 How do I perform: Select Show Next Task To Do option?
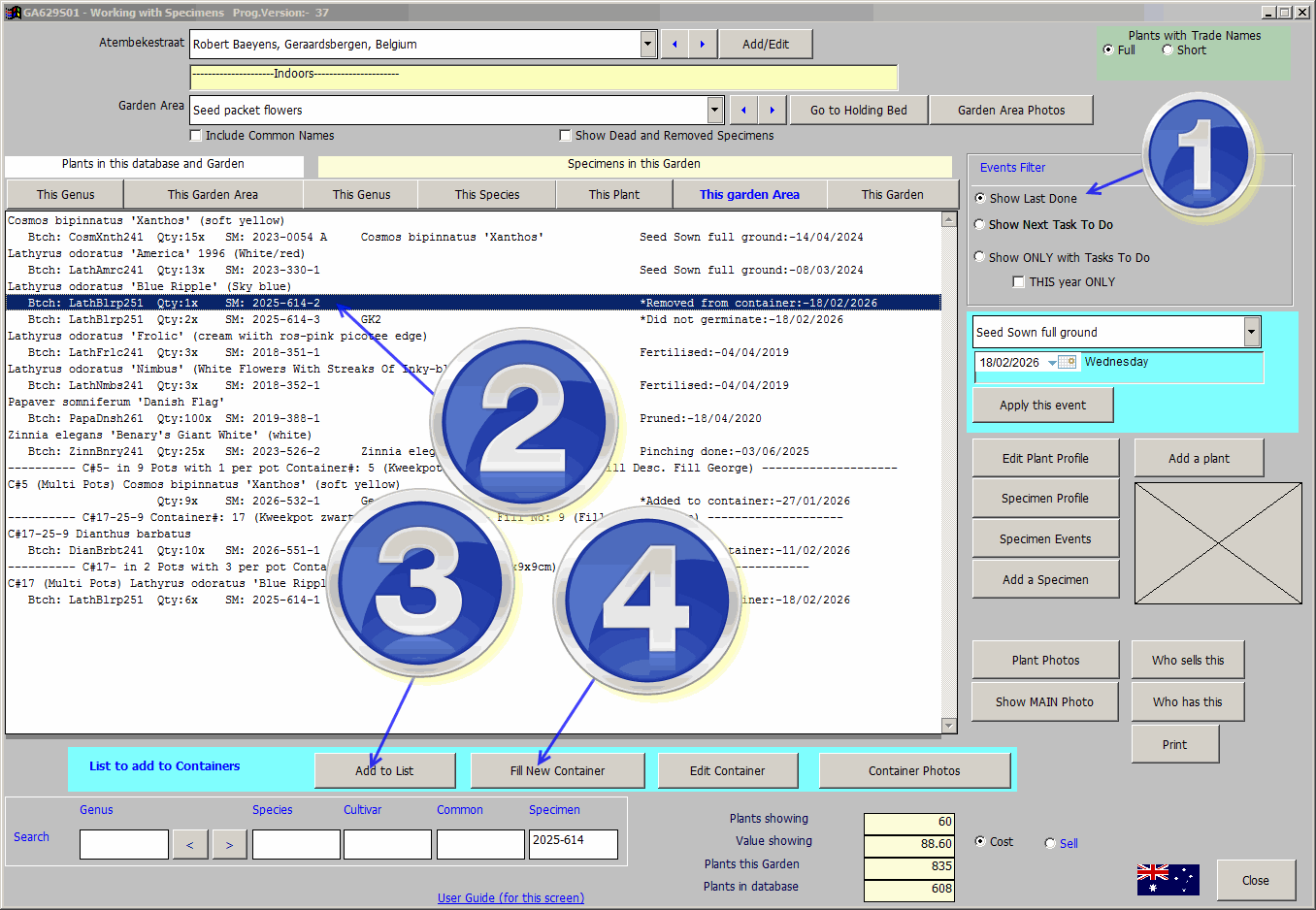pos(980,225)
